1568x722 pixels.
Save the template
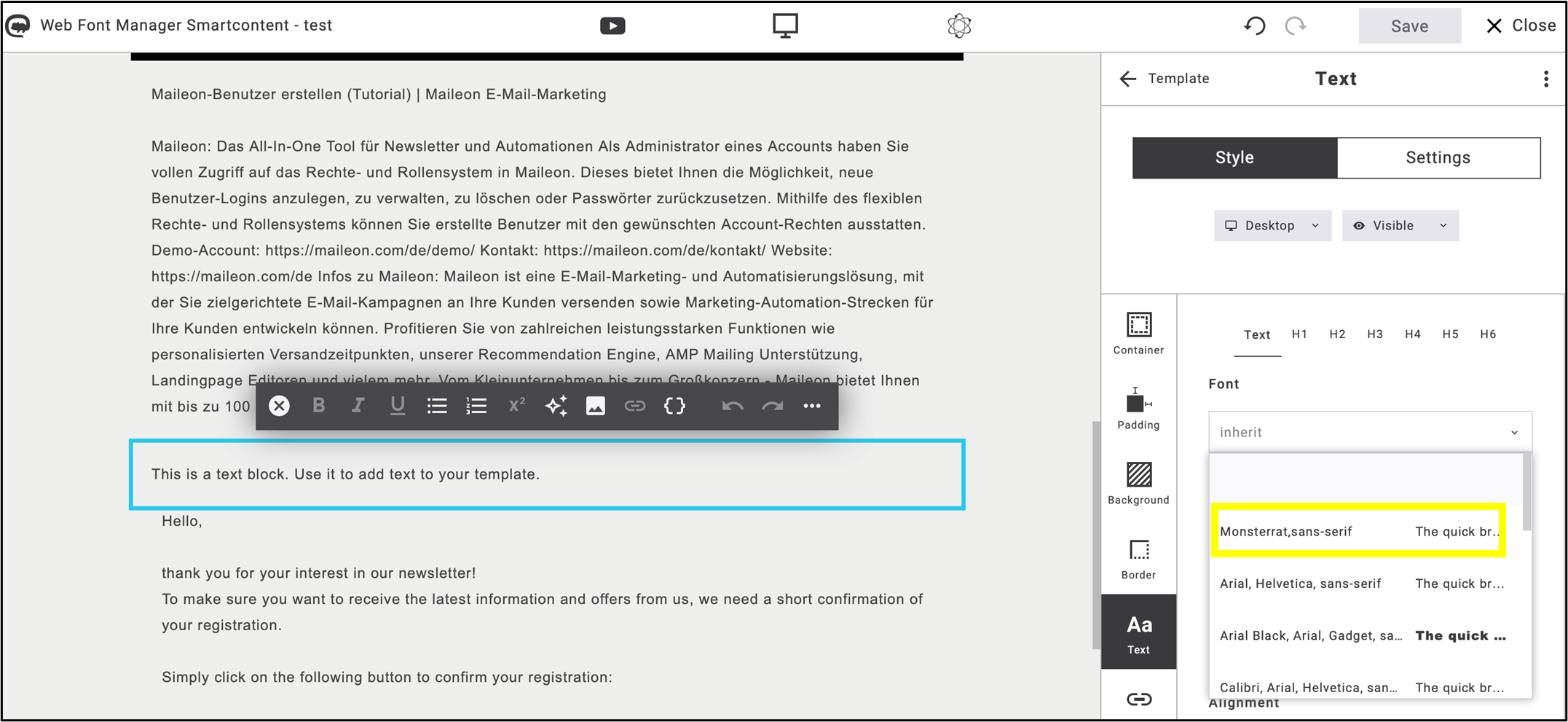pyautogui.click(x=1409, y=26)
